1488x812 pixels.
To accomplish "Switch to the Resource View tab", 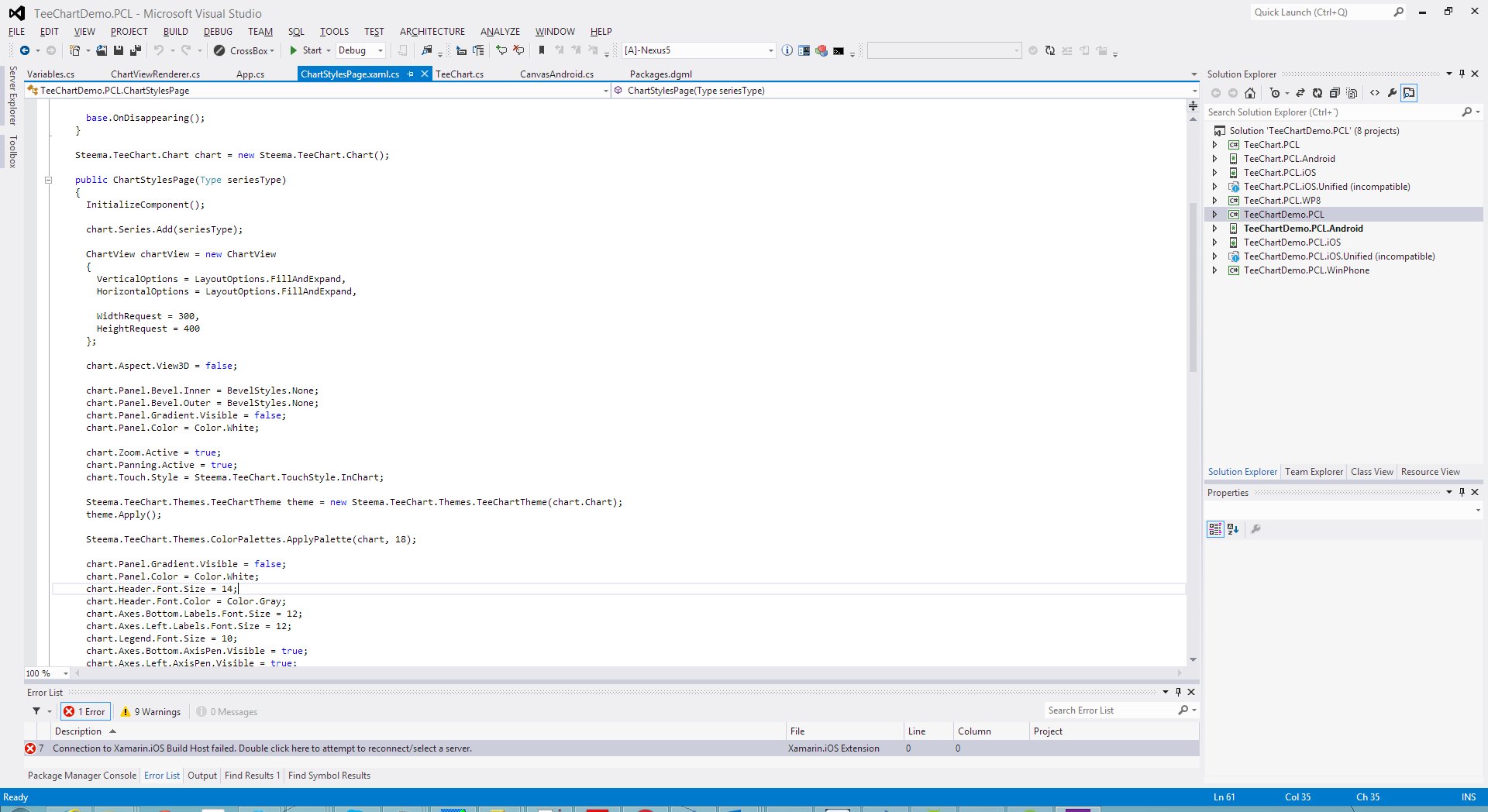I will click(1430, 472).
